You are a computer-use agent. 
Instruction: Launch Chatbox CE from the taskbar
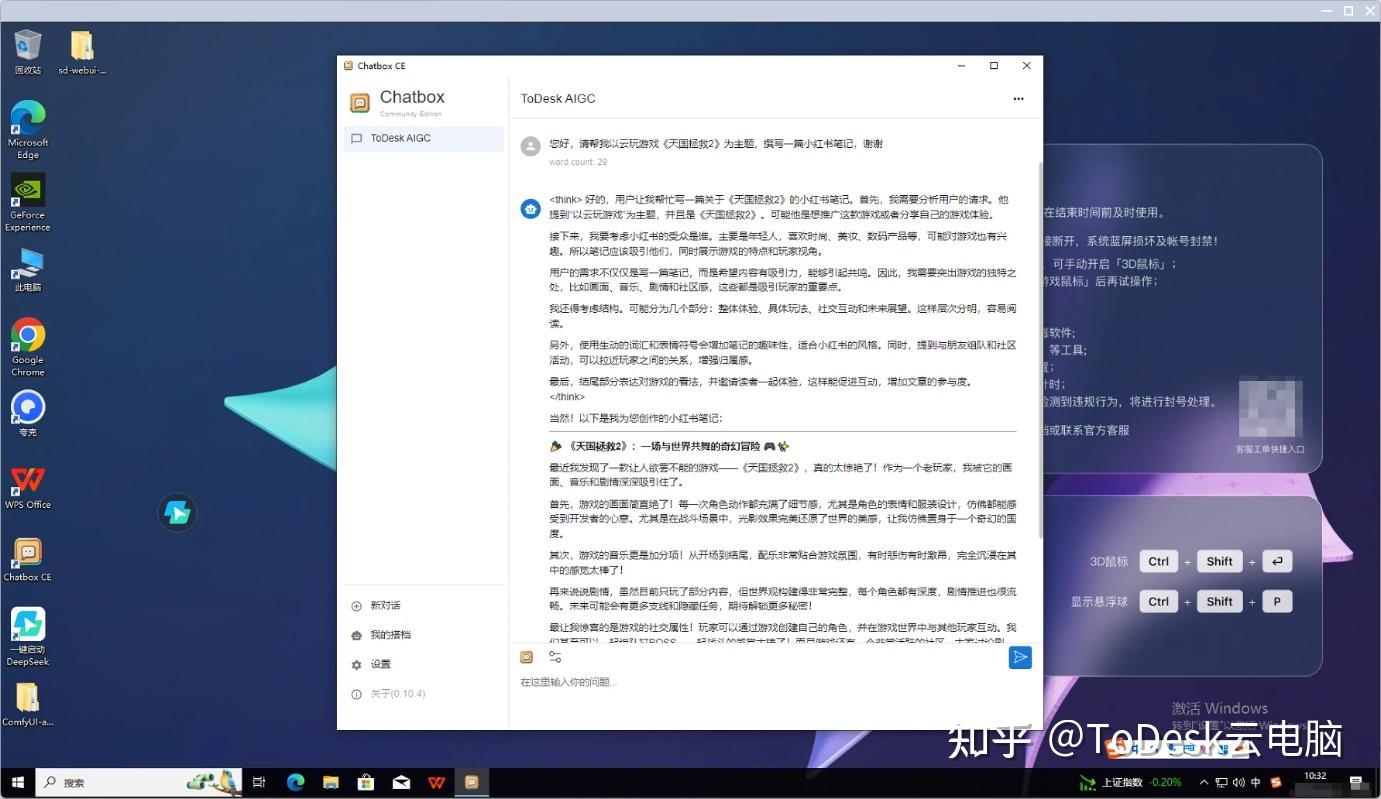tap(471, 782)
